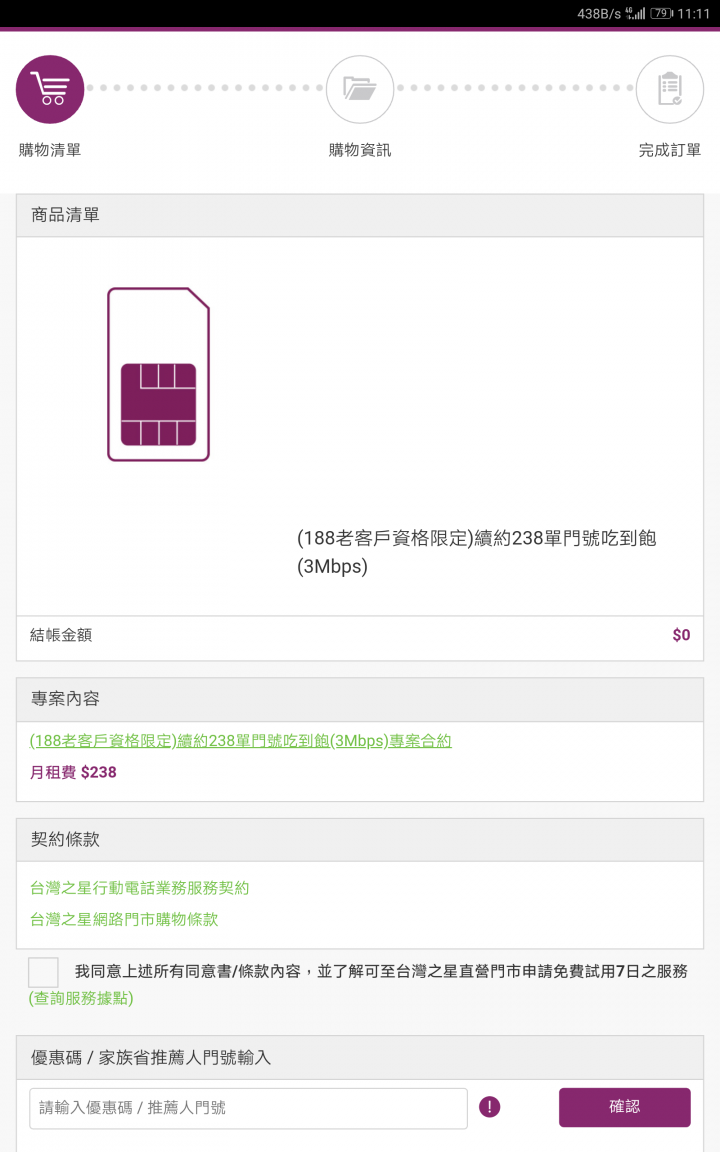The image size is (720, 1152).
Task: Click the folder shopping info step icon
Action: coord(360,90)
